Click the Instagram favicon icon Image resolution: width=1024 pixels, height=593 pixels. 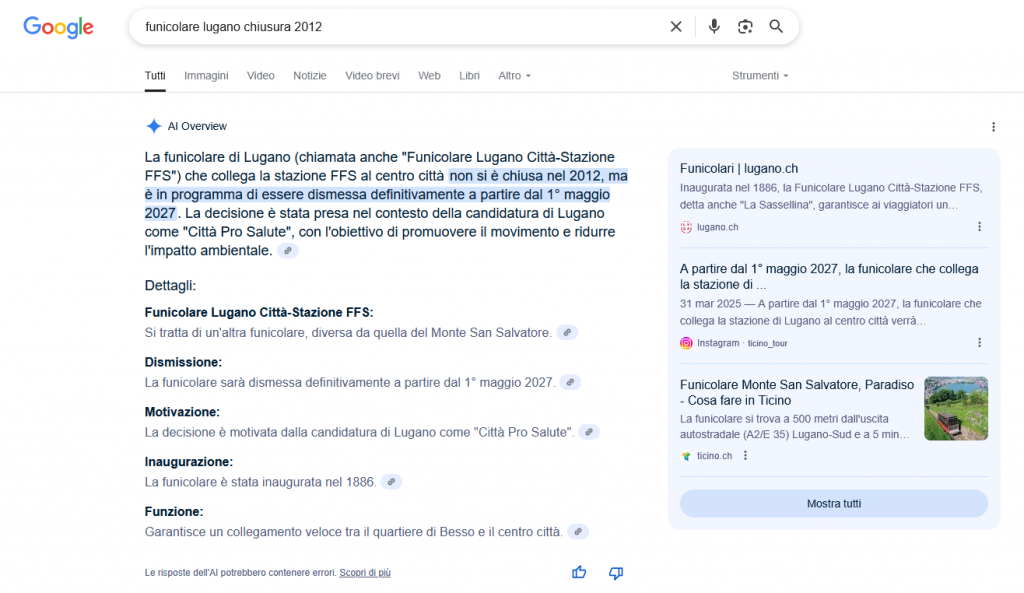[x=686, y=343]
